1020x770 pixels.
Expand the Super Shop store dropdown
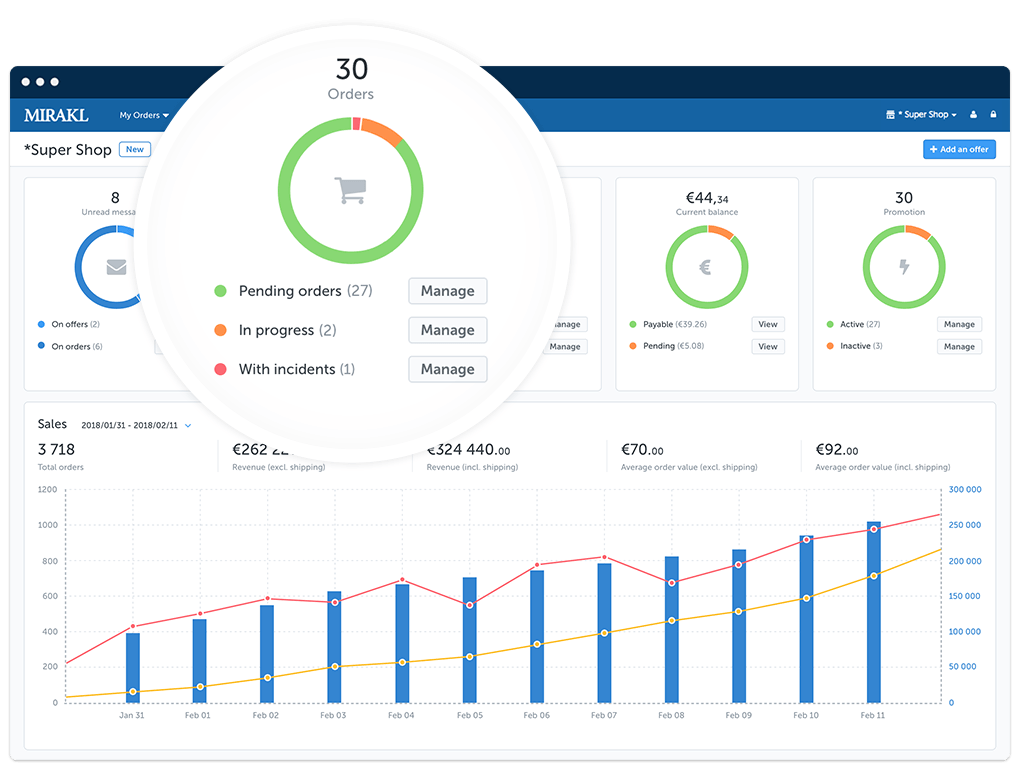point(921,115)
